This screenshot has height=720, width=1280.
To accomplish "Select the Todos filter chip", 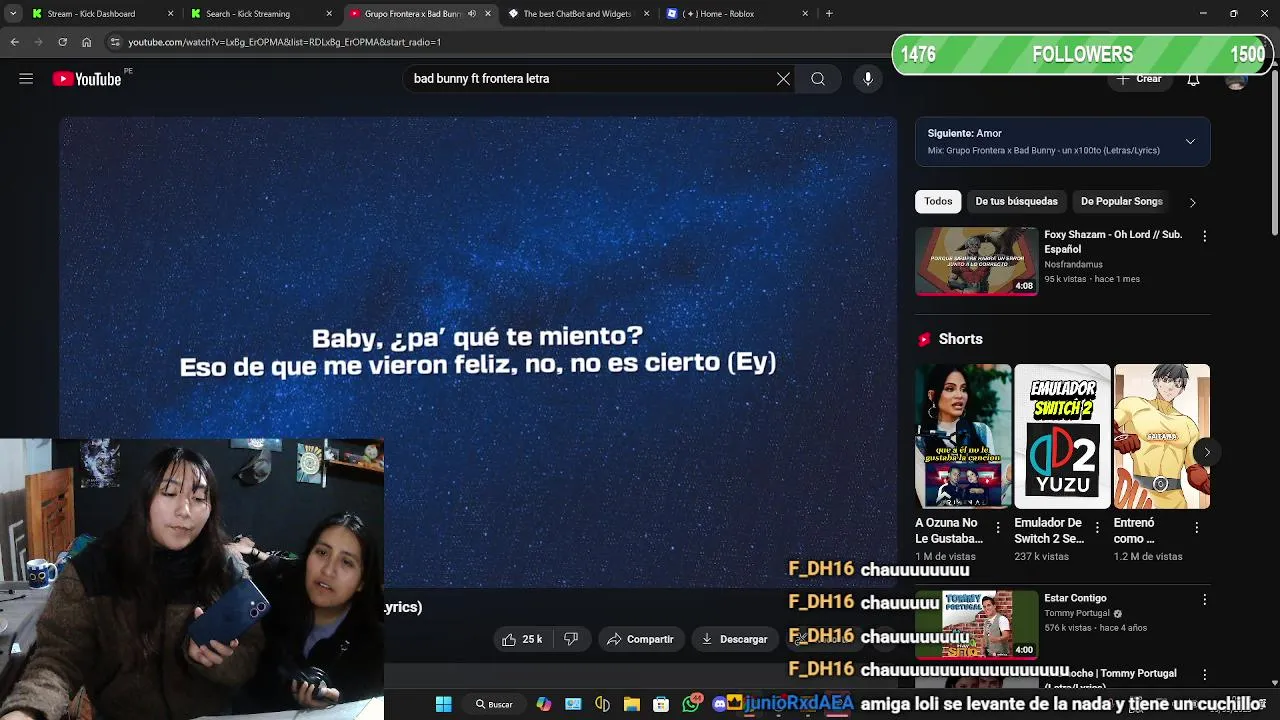I will click(938, 201).
